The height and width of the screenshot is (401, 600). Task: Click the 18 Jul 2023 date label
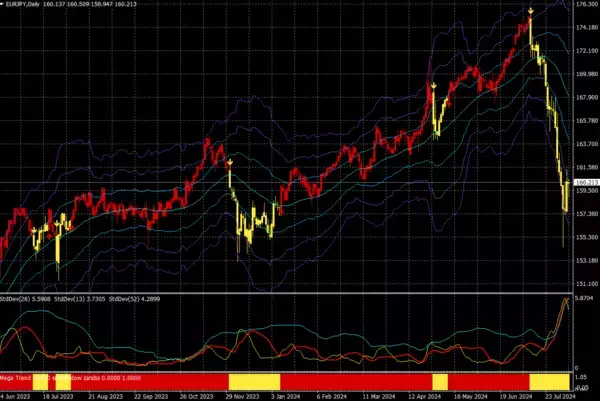pos(46,396)
